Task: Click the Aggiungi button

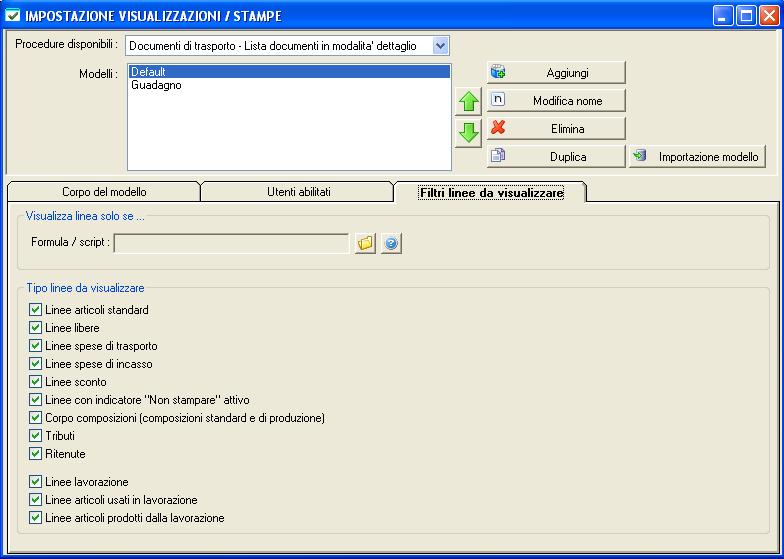Action: coord(556,72)
